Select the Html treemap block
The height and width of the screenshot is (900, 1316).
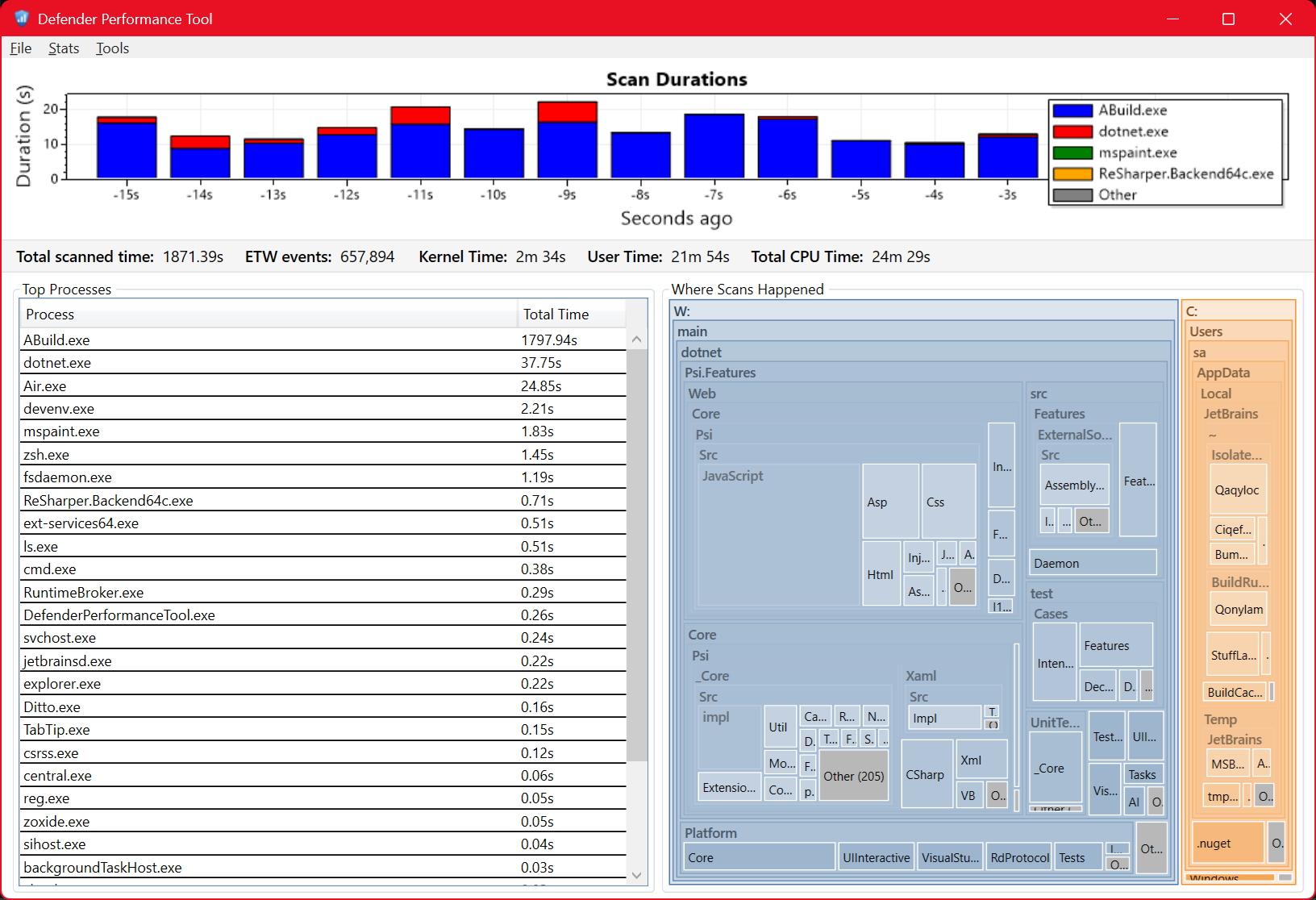point(881,574)
